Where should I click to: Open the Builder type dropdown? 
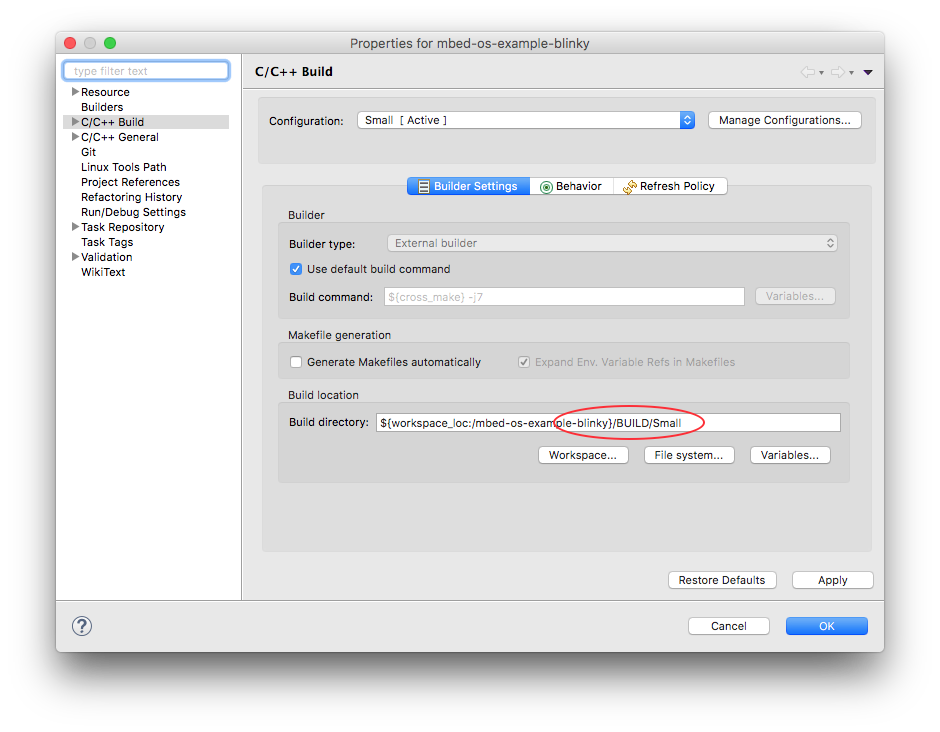(612, 243)
